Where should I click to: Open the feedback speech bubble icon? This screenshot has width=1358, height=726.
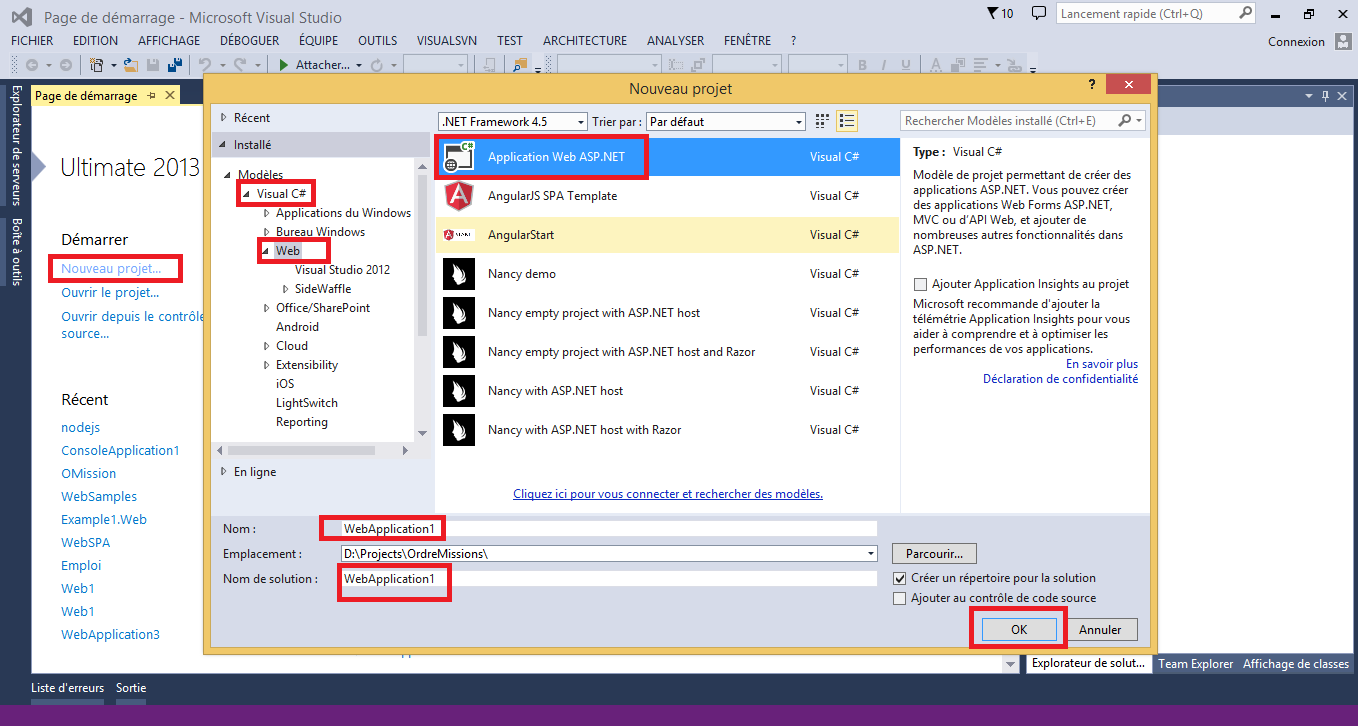click(x=1039, y=13)
